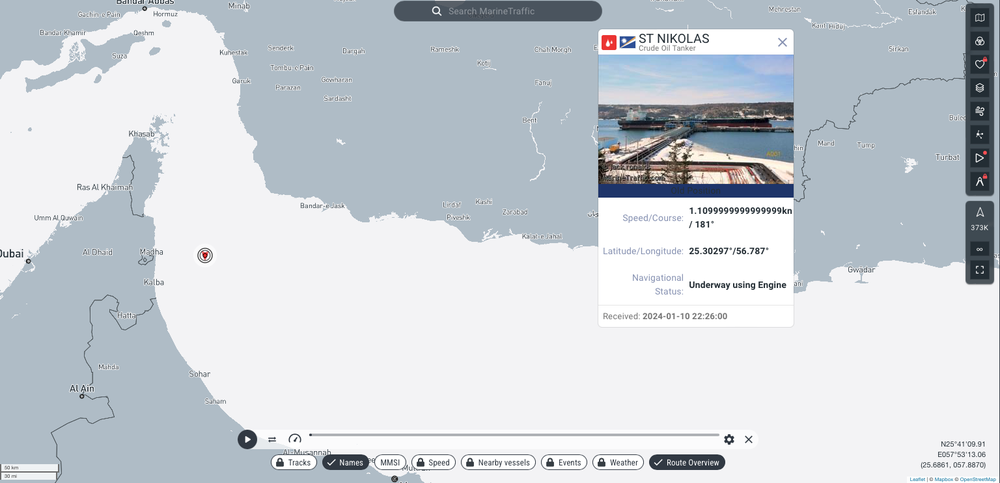Screen dimensions: 1000x483
Task: Open the map type icon
Action: [980, 19]
